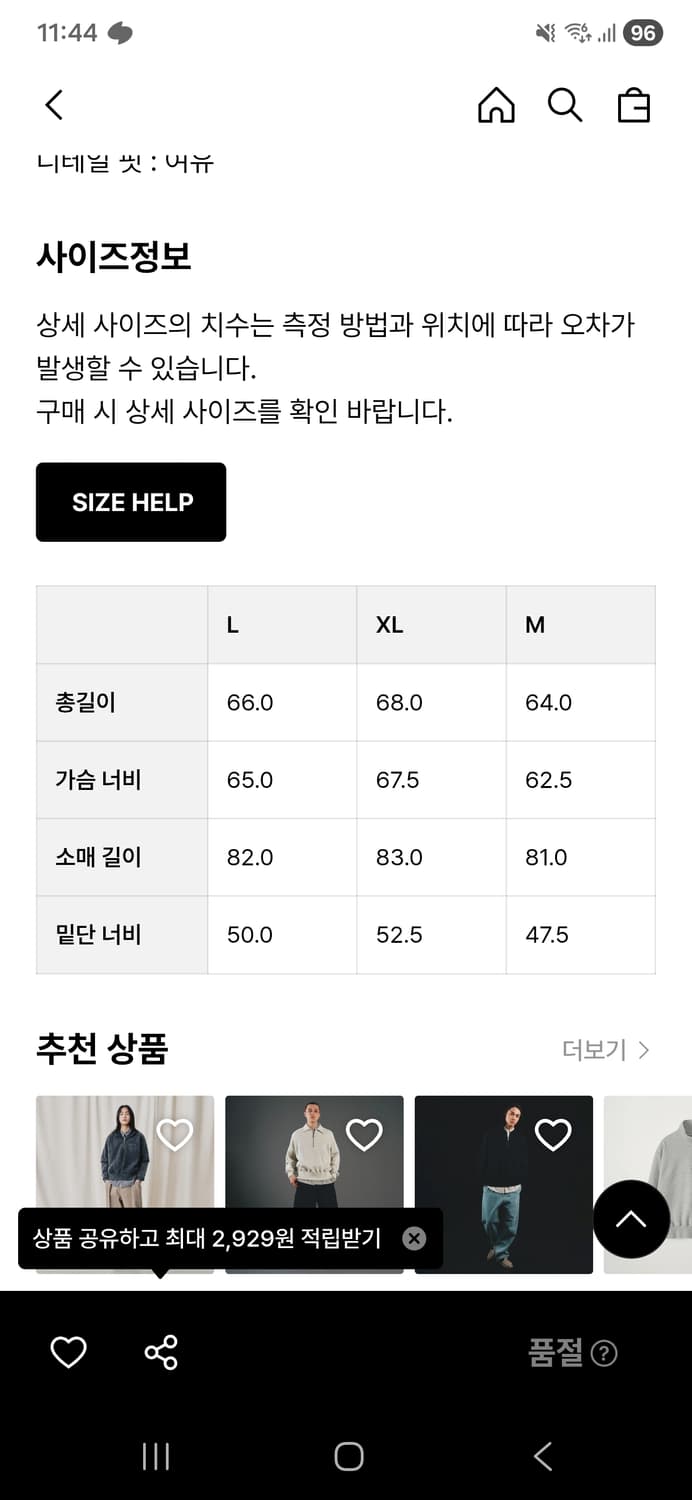Viewport: 692px width, 1500px height.
Task: Tap the SIZE HELP button
Action: point(130,502)
